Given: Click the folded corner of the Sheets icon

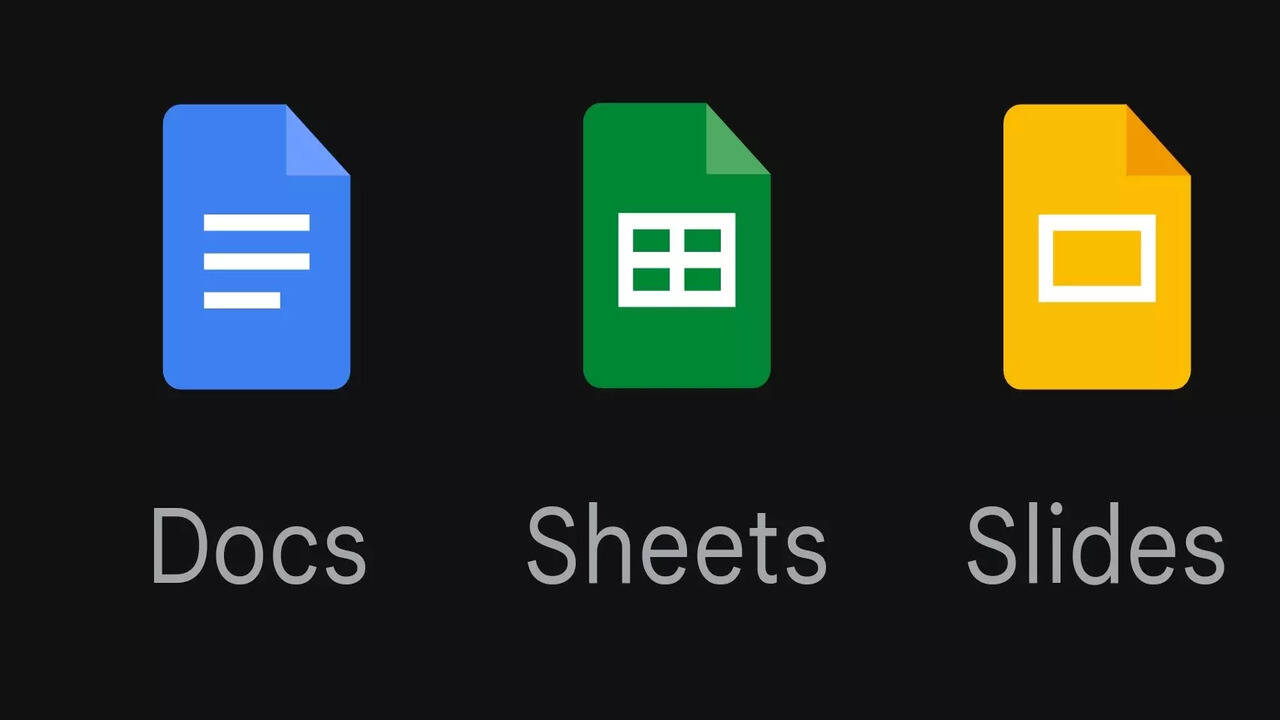Looking at the screenshot, I should click(x=739, y=140).
